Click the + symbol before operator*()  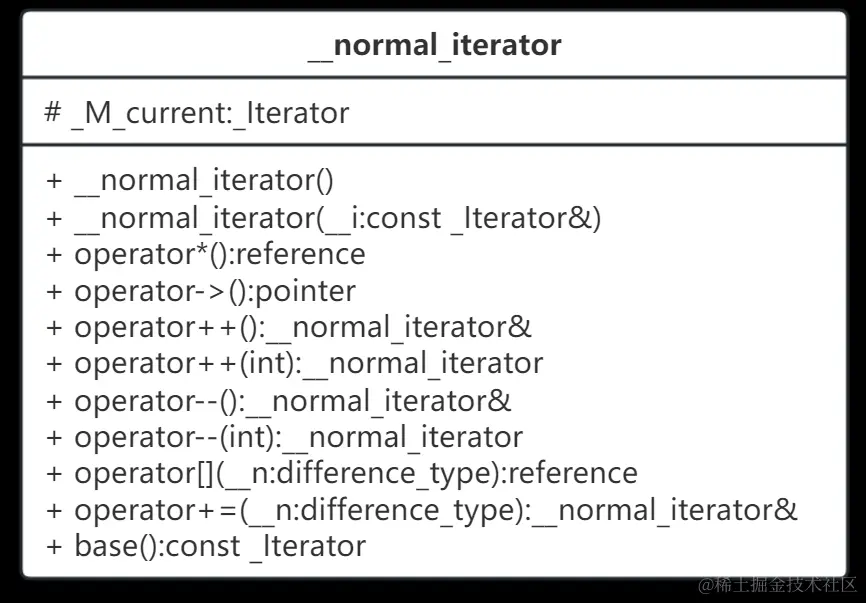tap(54, 254)
